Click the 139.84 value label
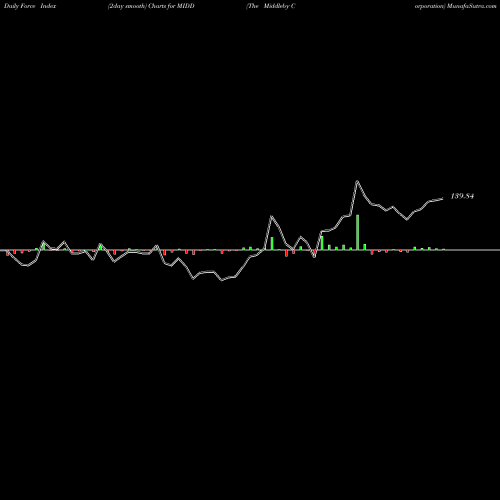Viewport: 500px width, 500px height. point(462,196)
